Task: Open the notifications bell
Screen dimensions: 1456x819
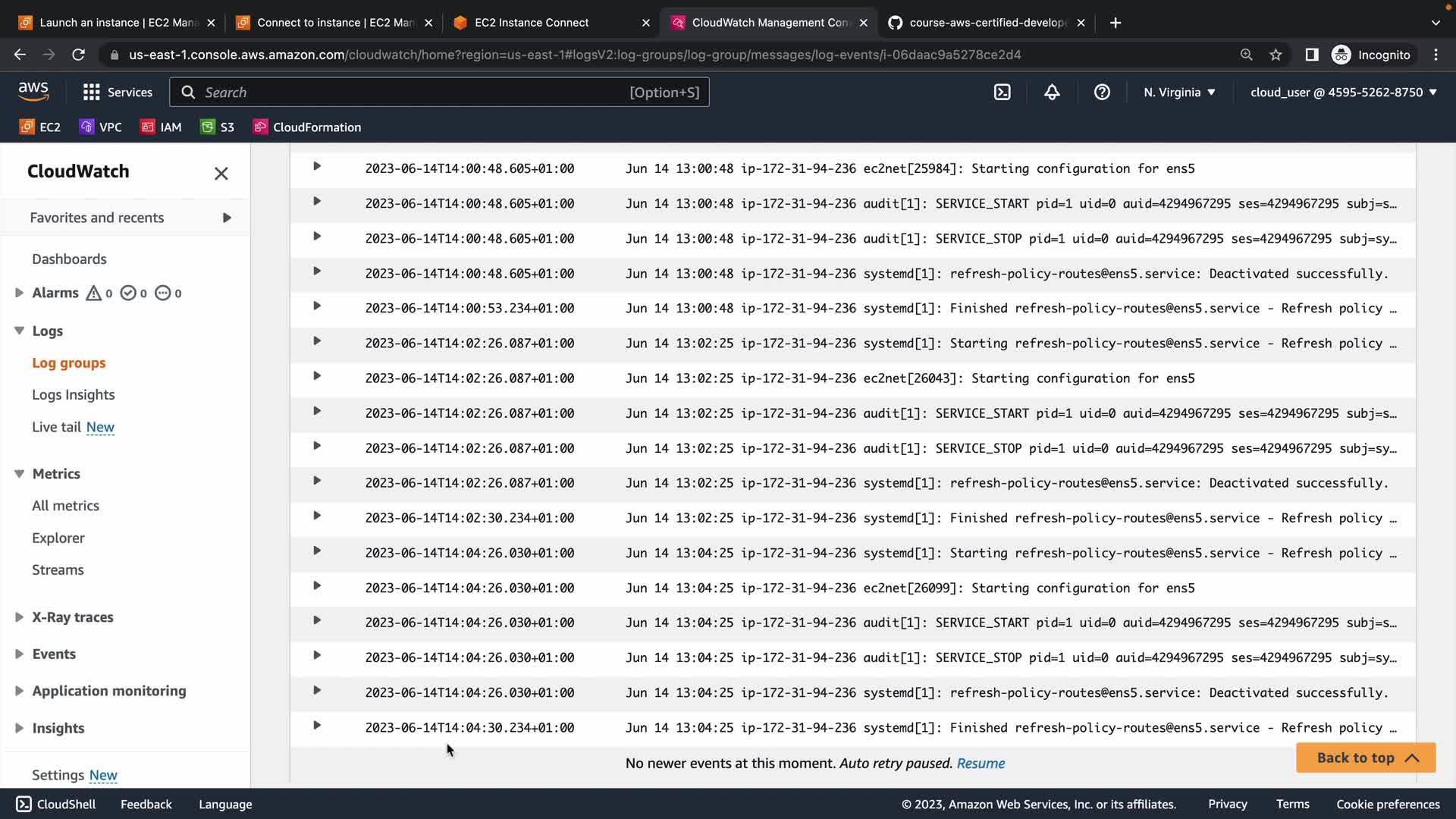Action: (1052, 93)
